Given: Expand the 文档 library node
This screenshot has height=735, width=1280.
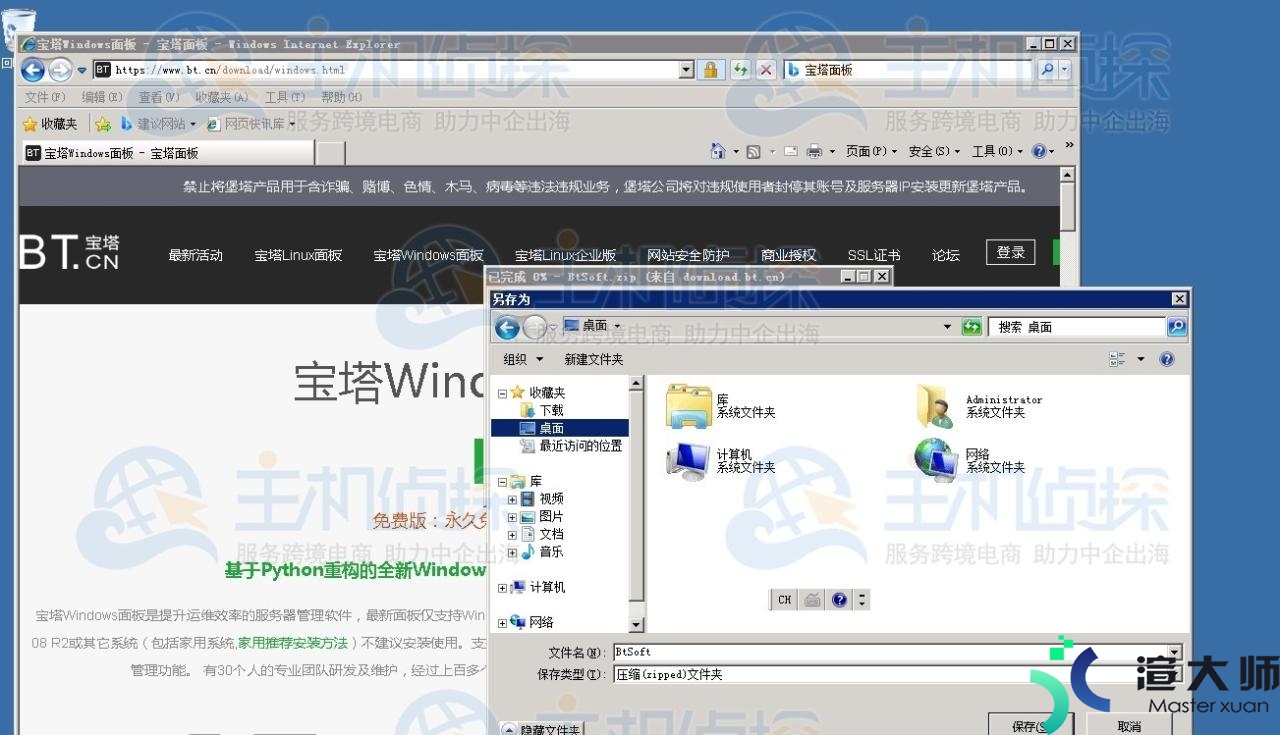Looking at the screenshot, I should click(x=512, y=535).
